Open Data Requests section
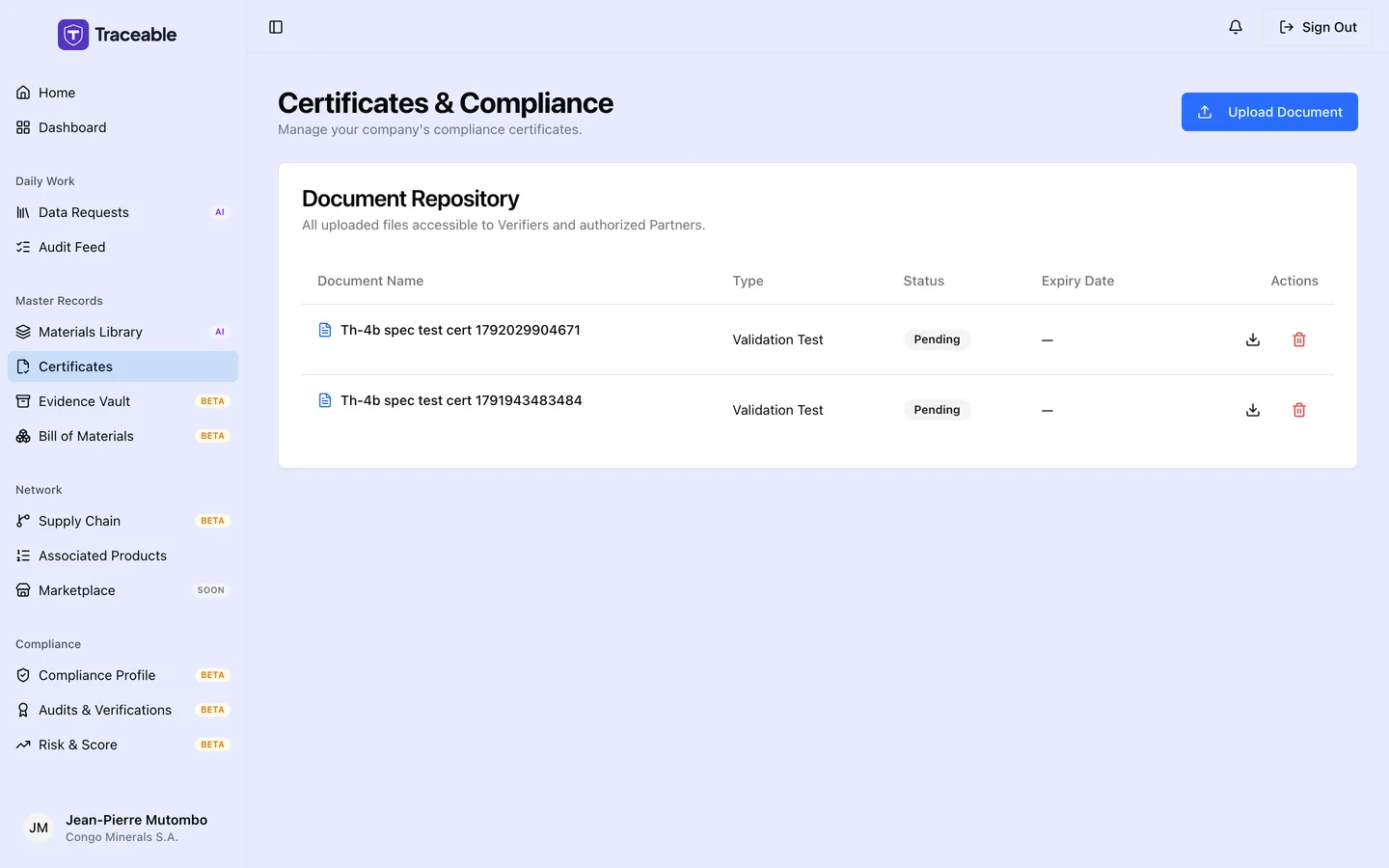Viewport: 1389px width, 868px height. click(x=123, y=212)
